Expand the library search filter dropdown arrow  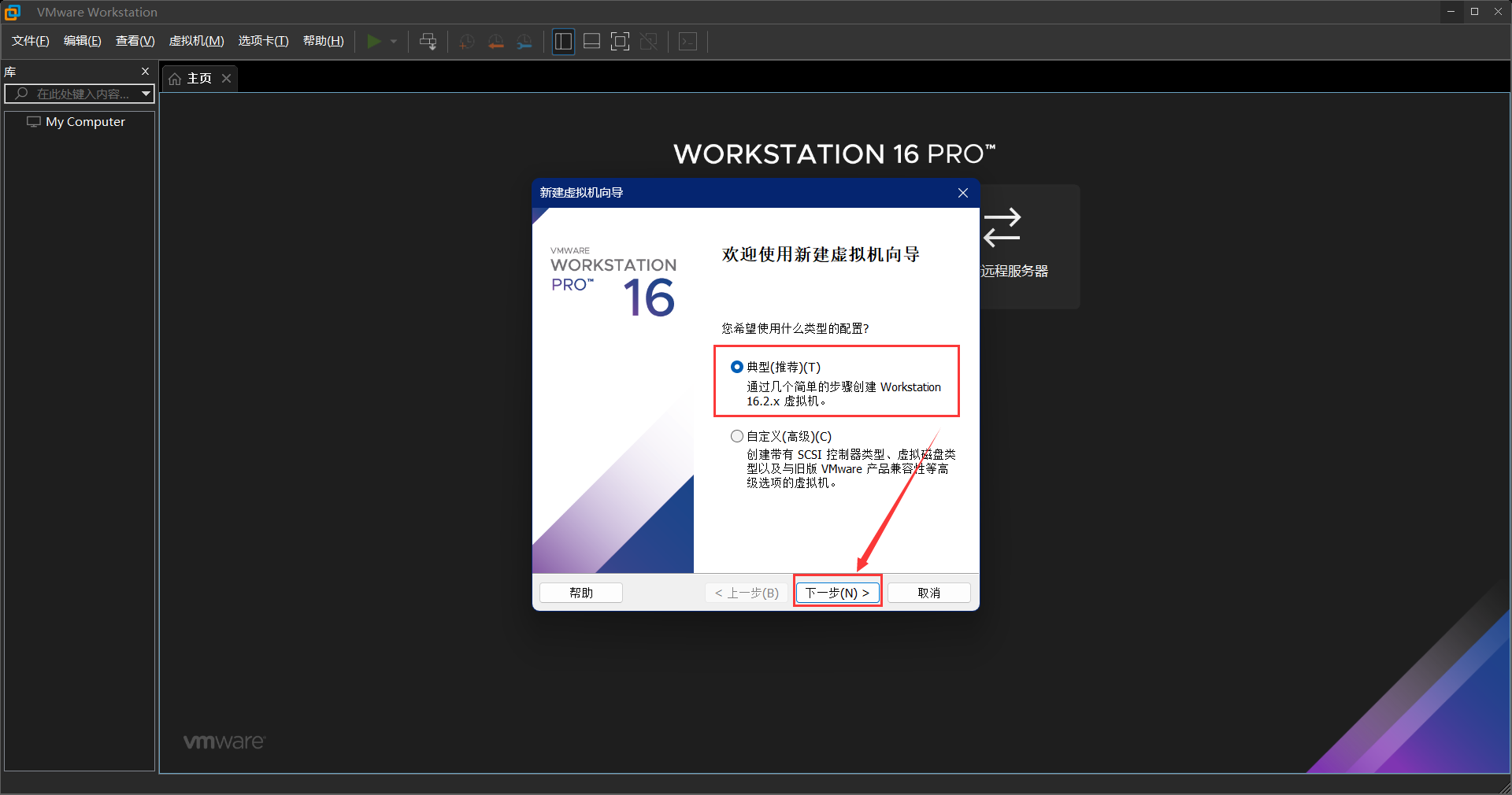146,94
